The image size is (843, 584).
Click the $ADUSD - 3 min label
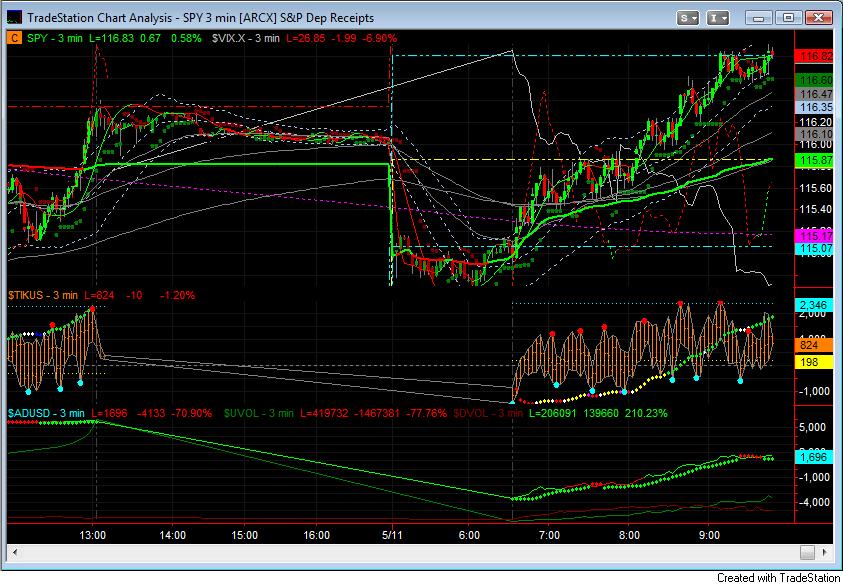[x=46, y=413]
